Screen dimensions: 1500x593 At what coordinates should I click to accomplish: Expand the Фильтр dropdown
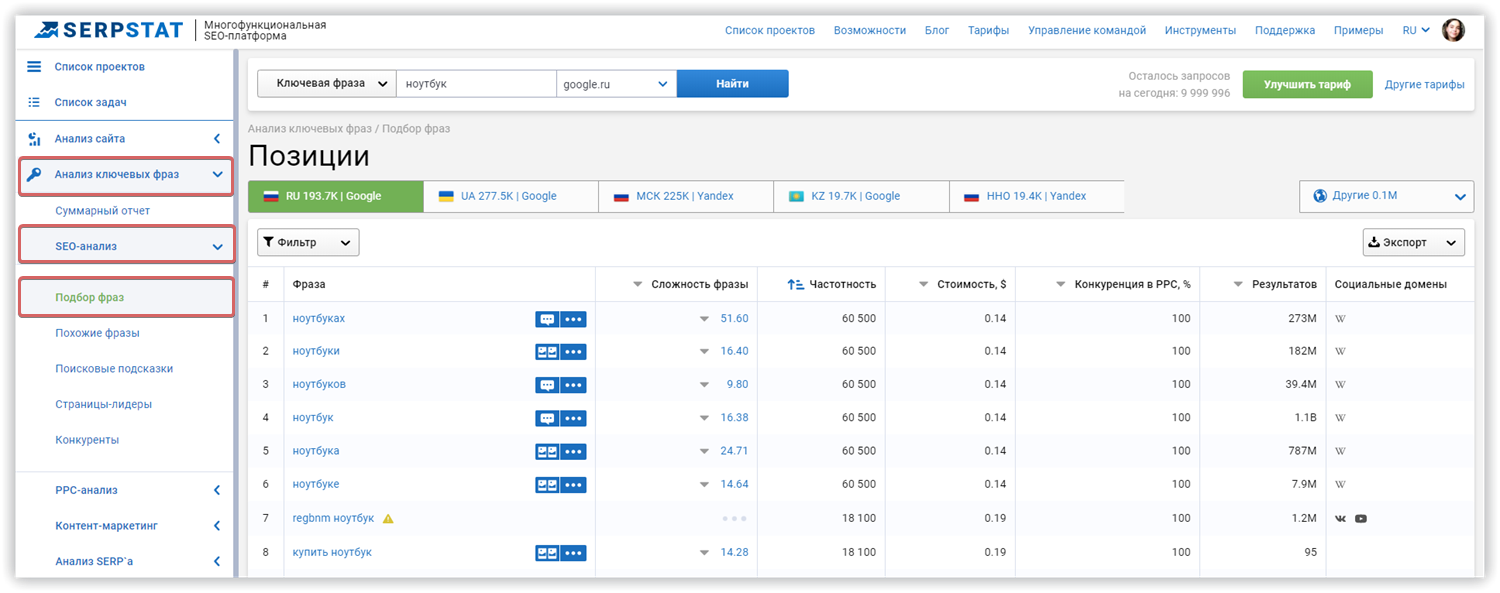308,242
